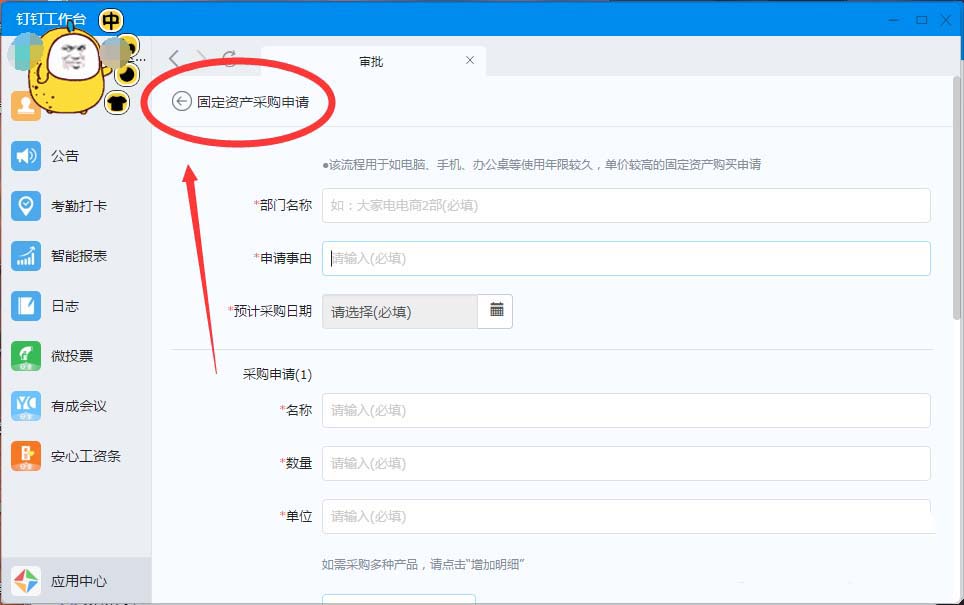The image size is (964, 605).
Task: Open the 公告 announcement icon
Action: (26, 156)
